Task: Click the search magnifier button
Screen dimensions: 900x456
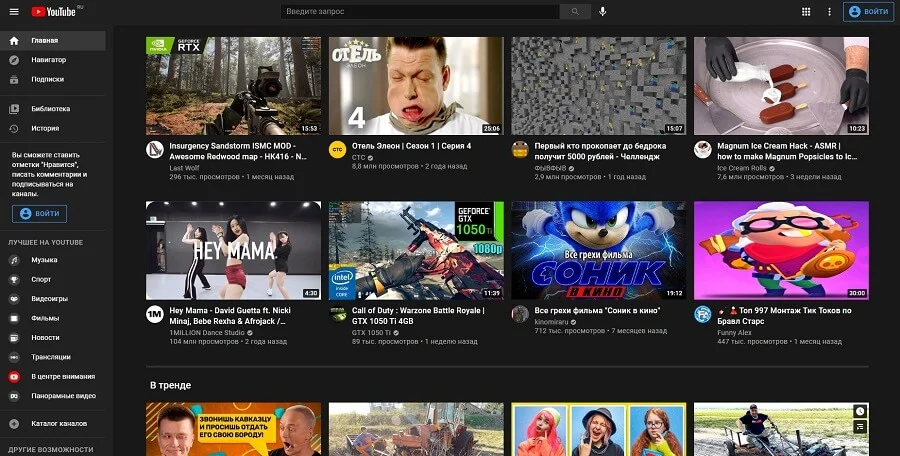Action: click(574, 11)
